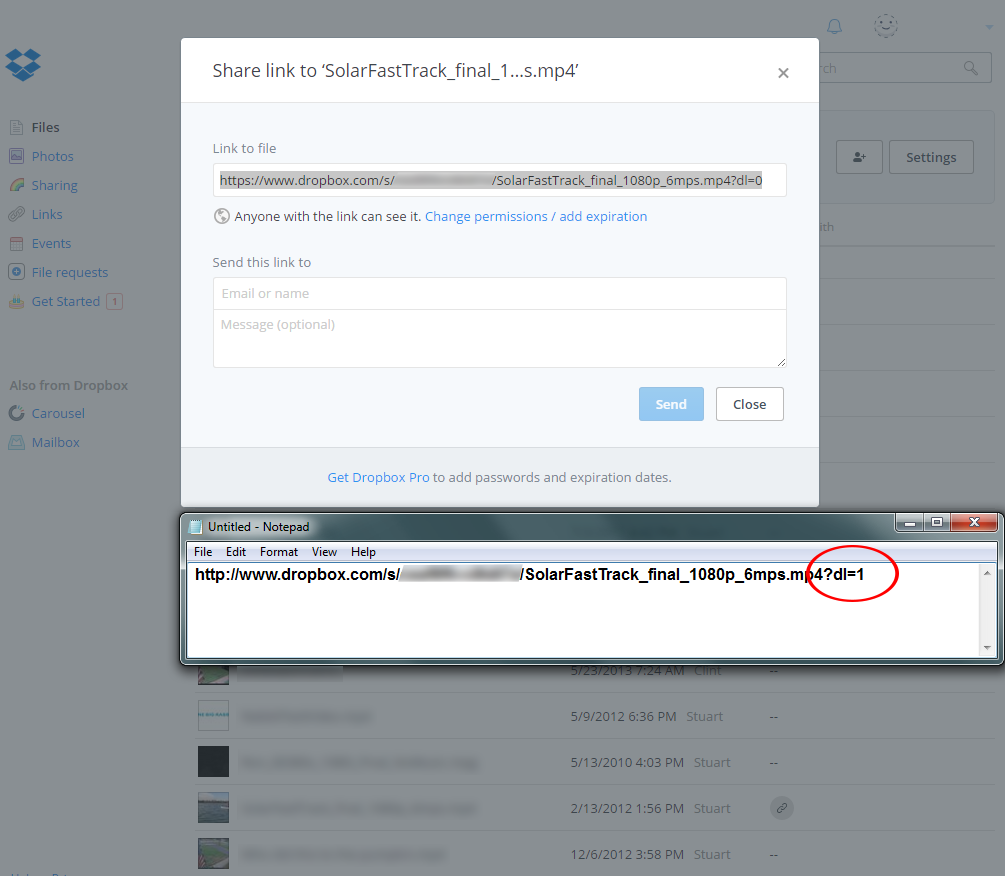The image size is (1005, 876).
Task: Click the 12/6/2012 3:58 PM date text
Action: point(627,855)
